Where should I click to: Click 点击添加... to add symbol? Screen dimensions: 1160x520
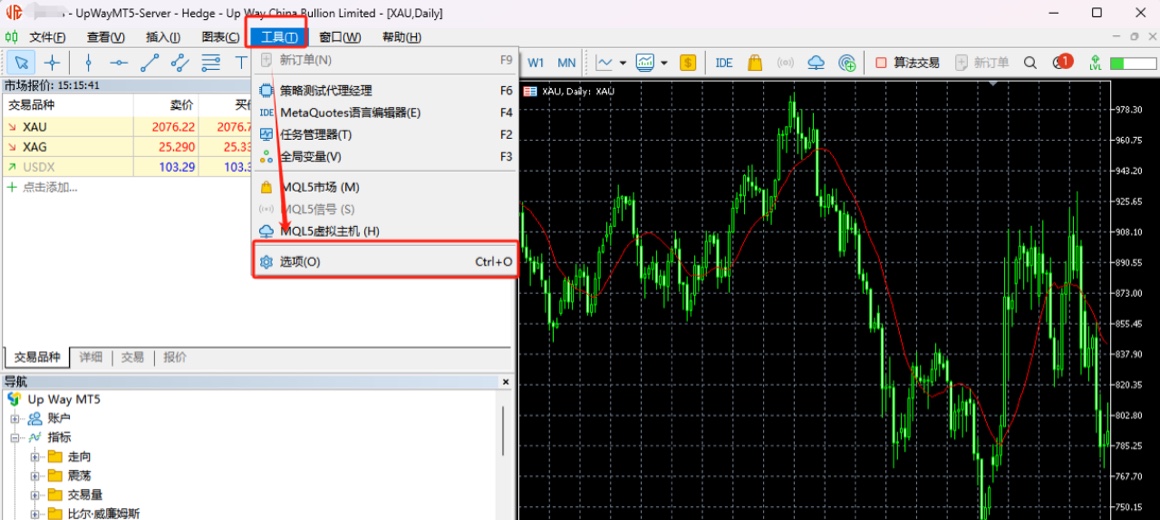[x=42, y=186]
